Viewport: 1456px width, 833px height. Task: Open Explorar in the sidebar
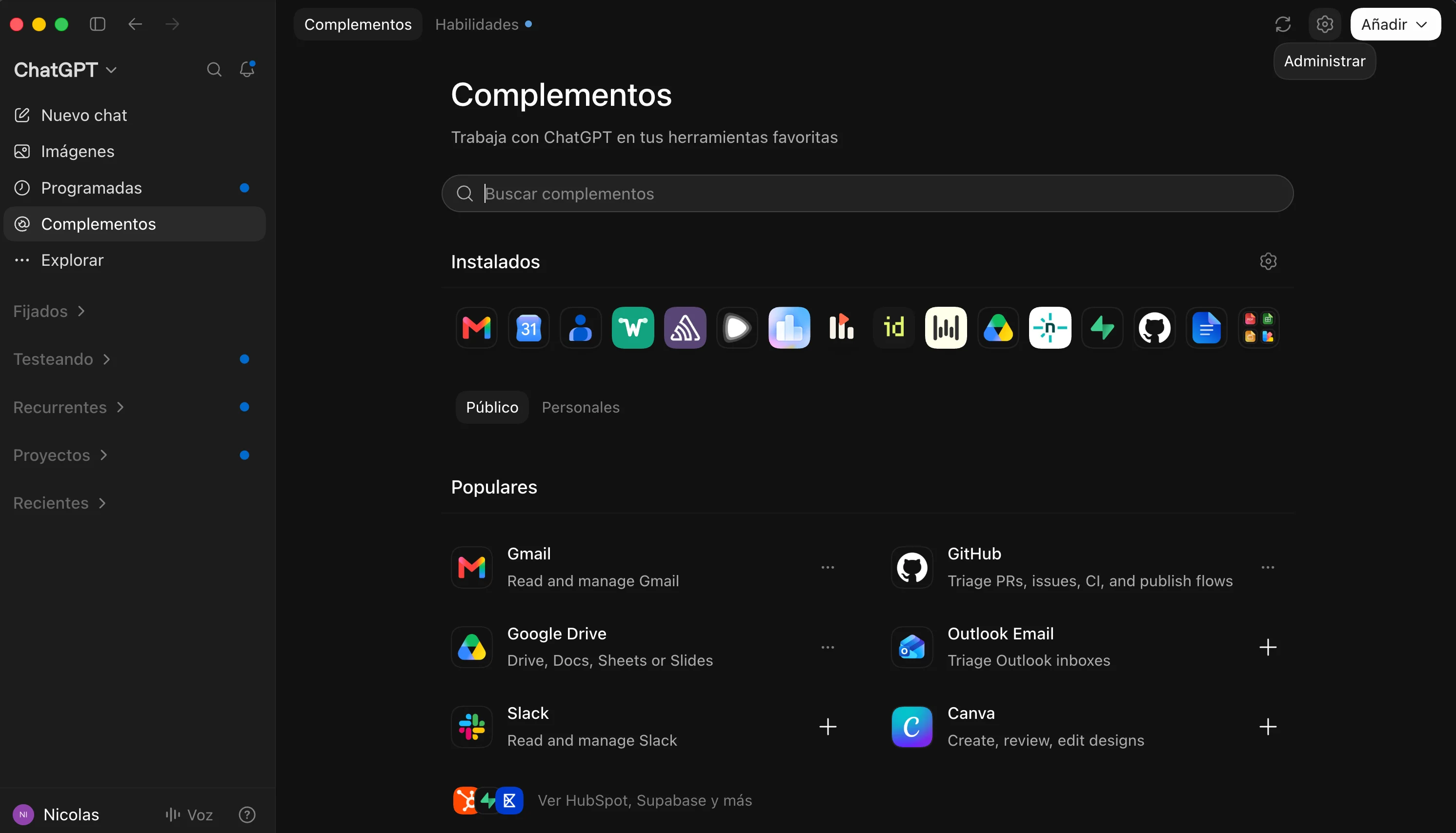click(x=135, y=260)
